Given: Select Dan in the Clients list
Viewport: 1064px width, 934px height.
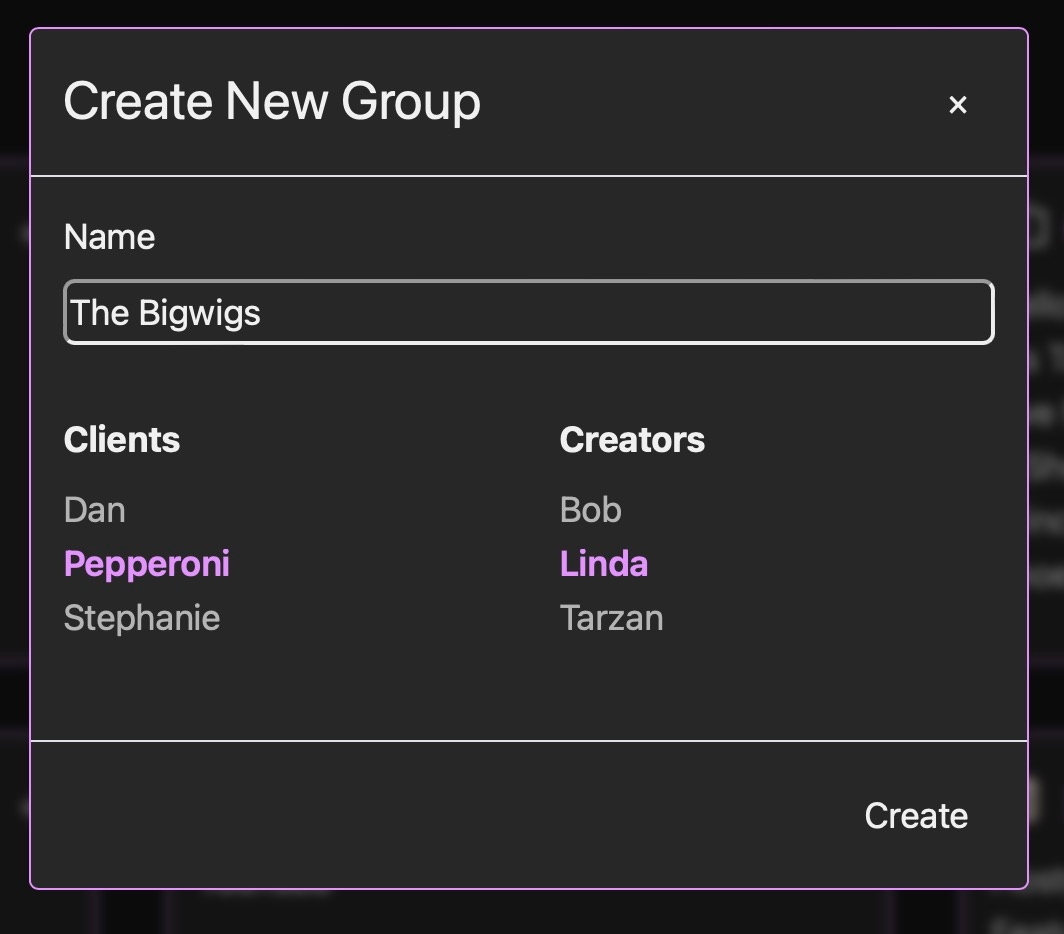Looking at the screenshot, I should pos(94,510).
